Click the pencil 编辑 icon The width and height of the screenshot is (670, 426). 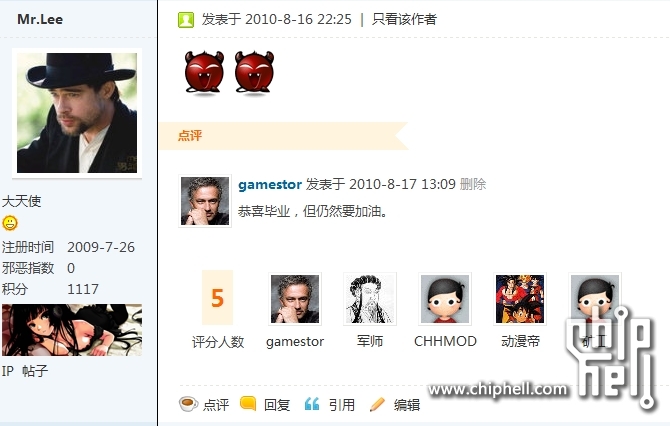[377, 404]
